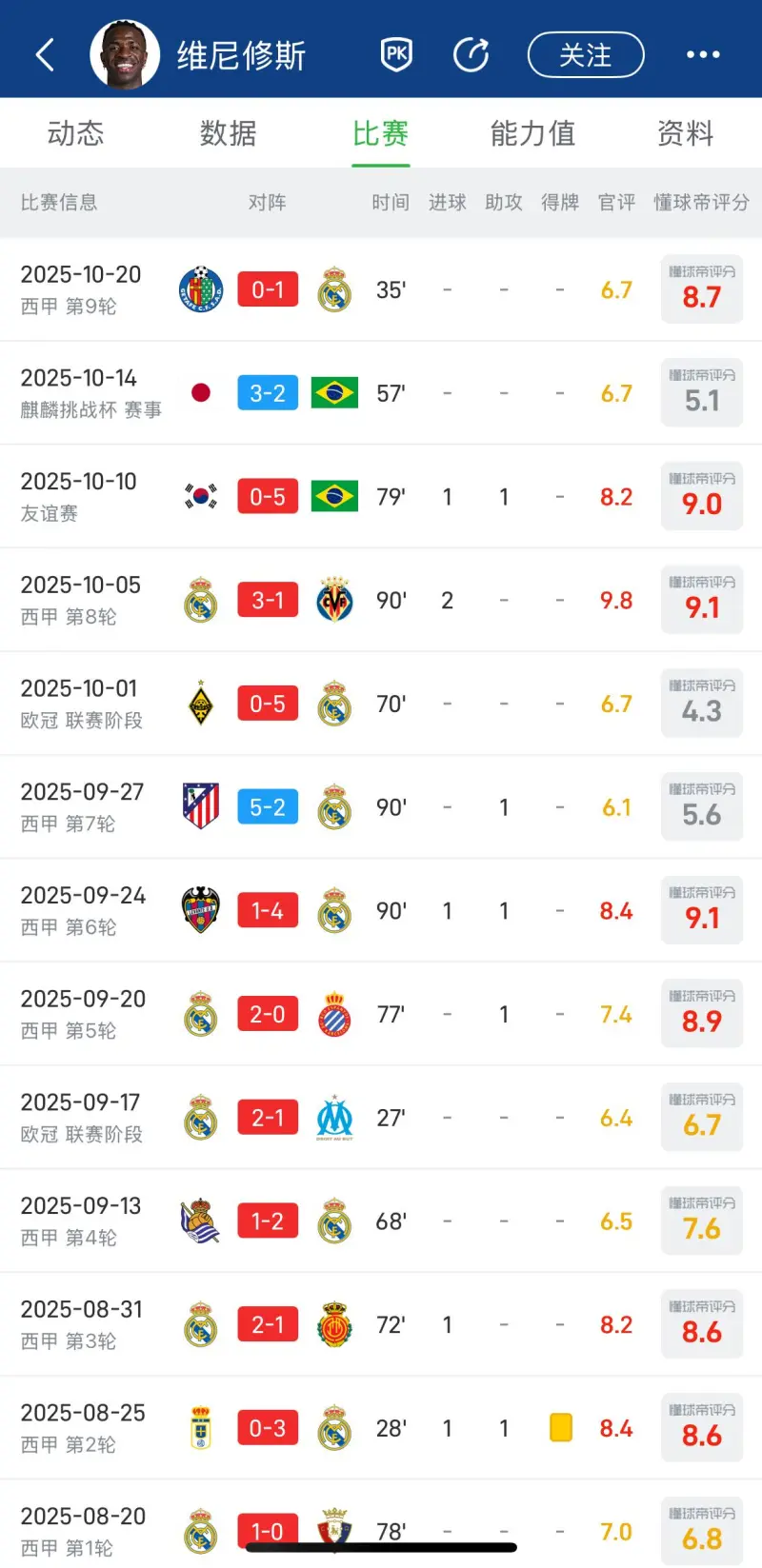Tap the 3-2 blue score for Japan match
Image resolution: width=762 pixels, height=1568 pixels.
click(268, 393)
